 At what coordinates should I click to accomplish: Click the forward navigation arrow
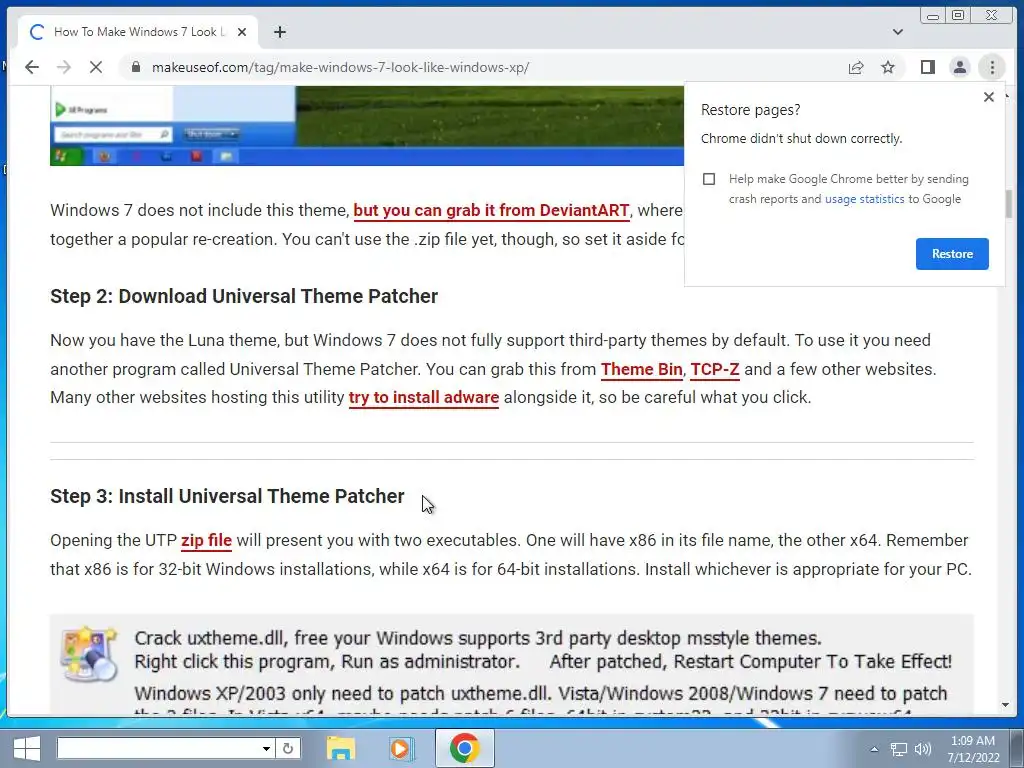click(63, 67)
